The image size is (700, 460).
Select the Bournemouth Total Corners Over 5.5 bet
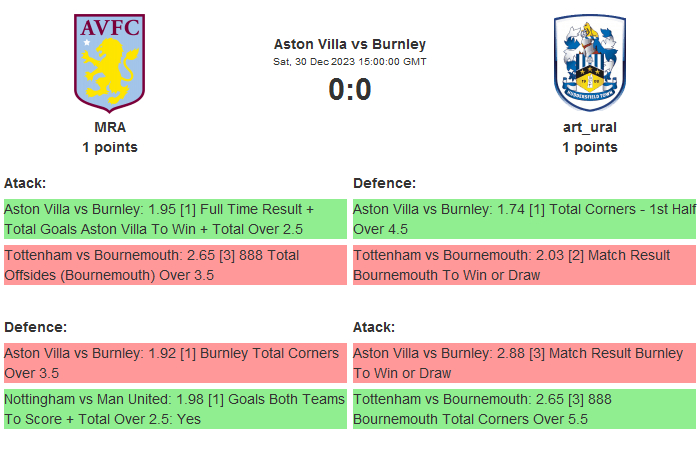click(x=524, y=409)
